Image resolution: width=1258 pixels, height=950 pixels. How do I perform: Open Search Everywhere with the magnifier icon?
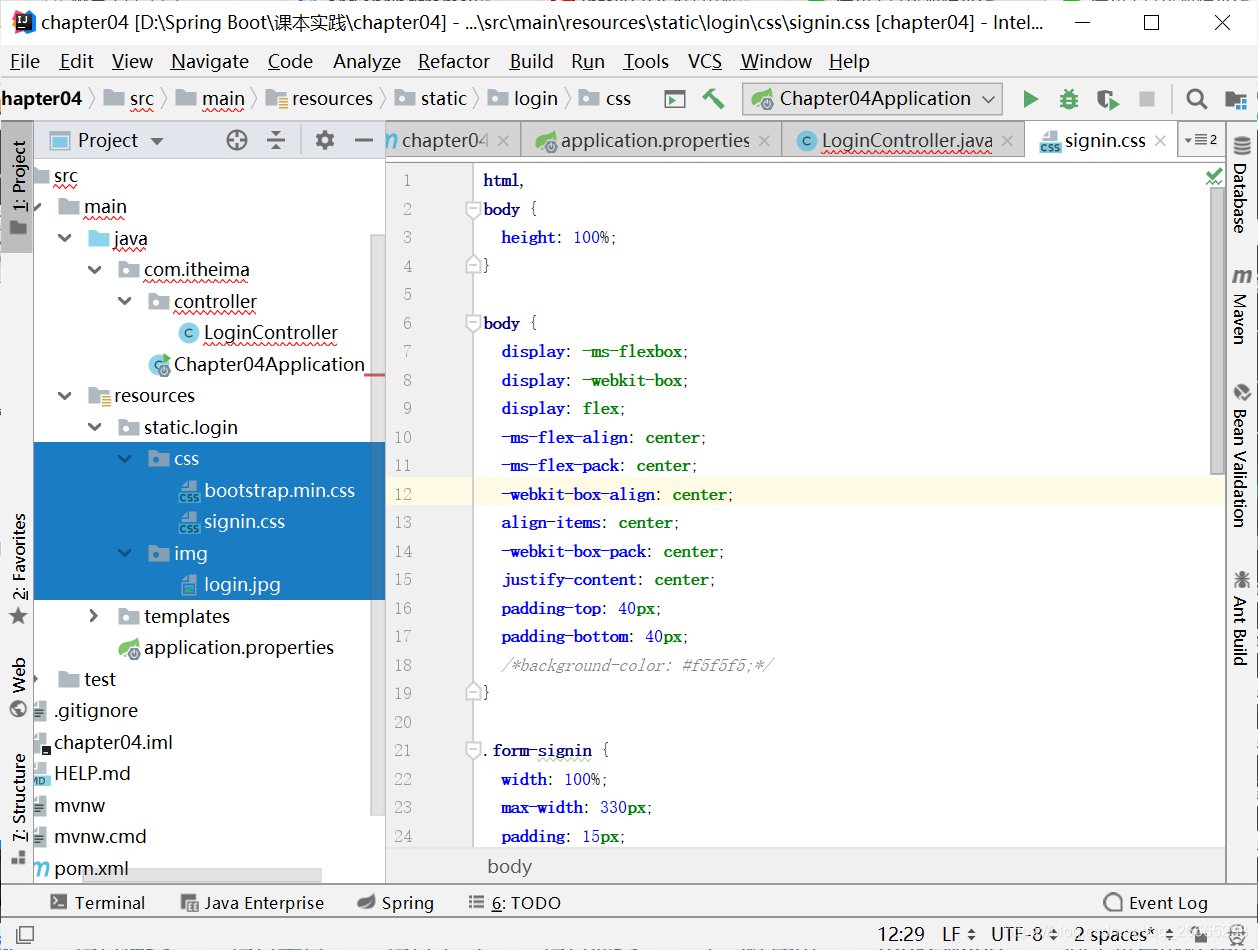pos(1196,98)
